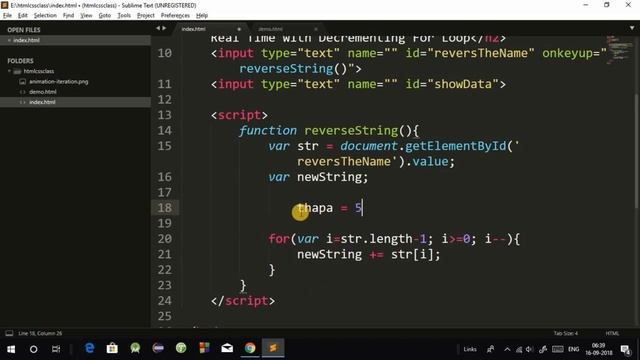Switch to Google Chrome on taskbar
This screenshot has height=360, width=640.
pyautogui.click(x=250, y=348)
